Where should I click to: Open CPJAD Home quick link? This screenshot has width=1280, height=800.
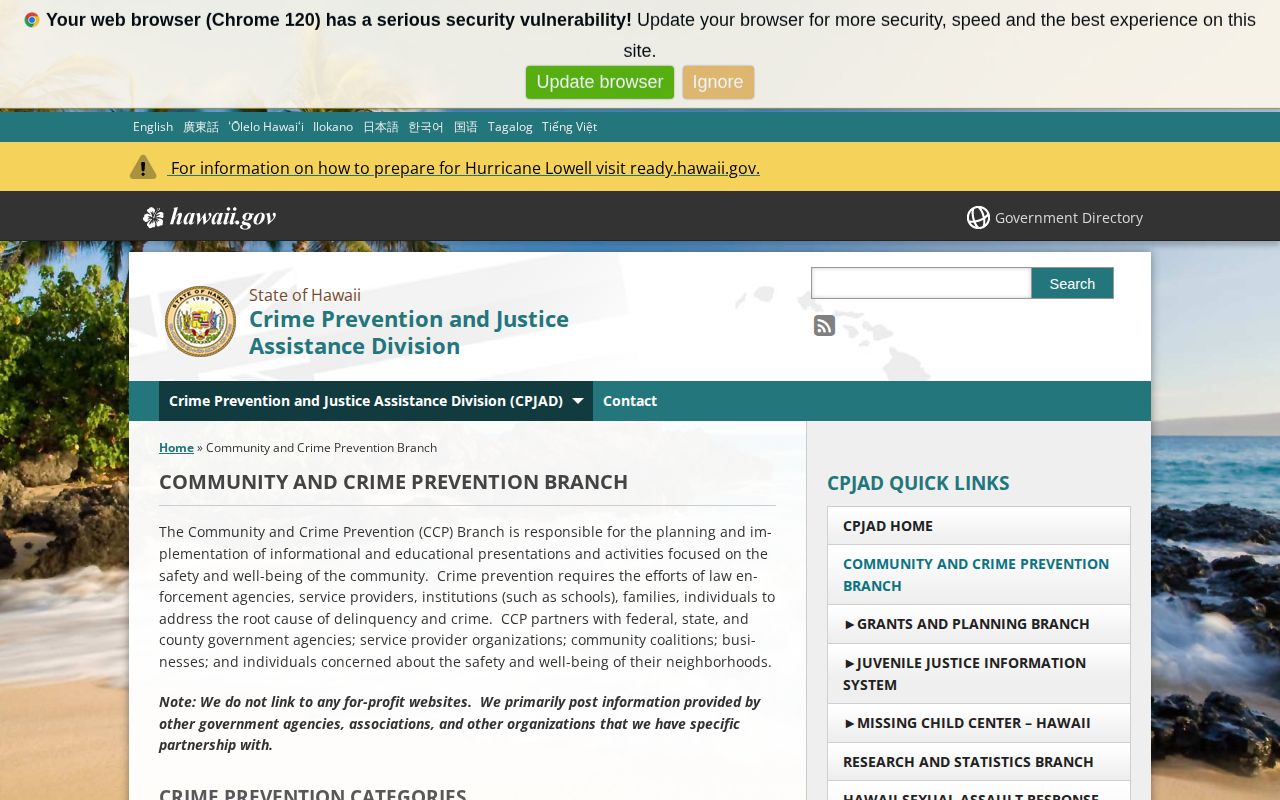coord(978,526)
